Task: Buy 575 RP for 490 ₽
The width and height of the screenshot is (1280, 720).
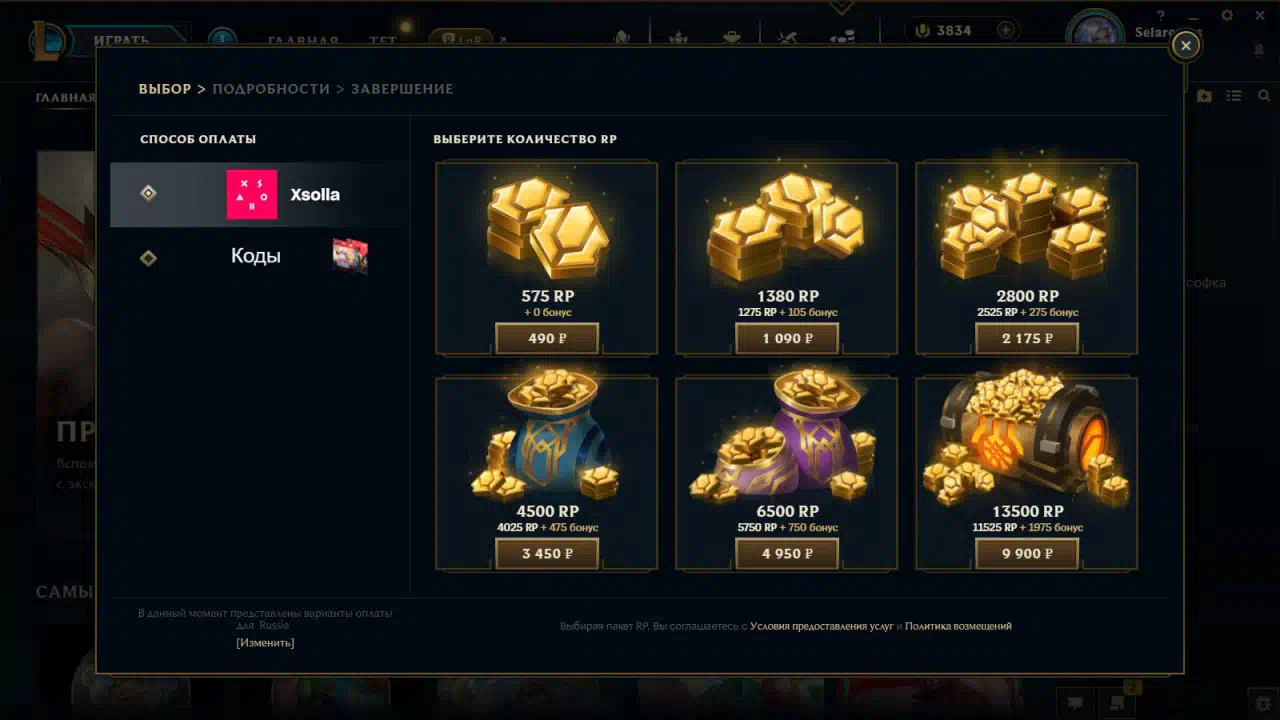Action: 547,338
